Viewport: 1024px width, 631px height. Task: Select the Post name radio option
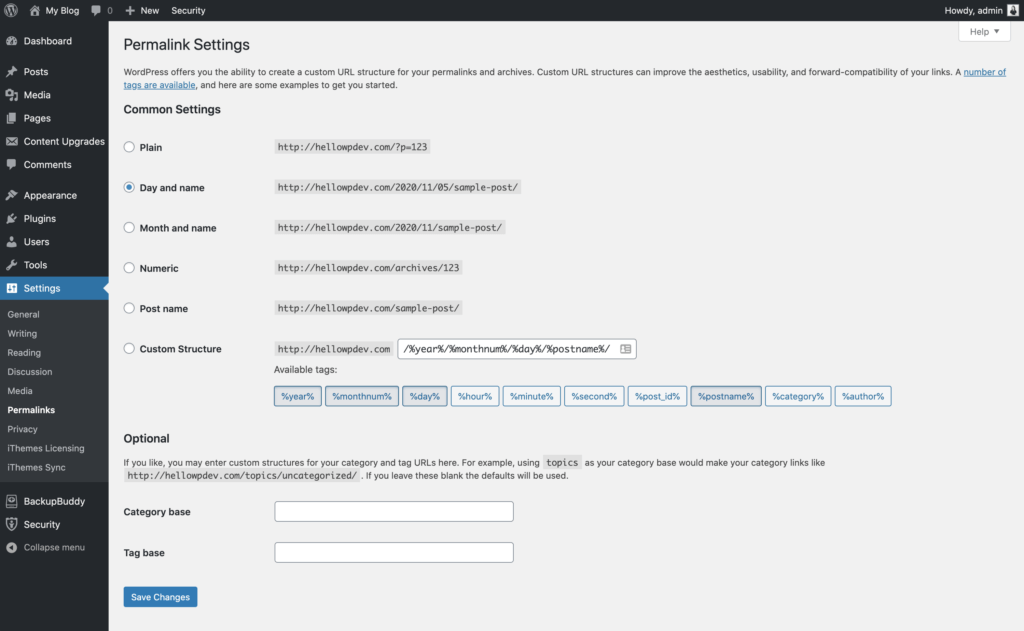click(129, 309)
